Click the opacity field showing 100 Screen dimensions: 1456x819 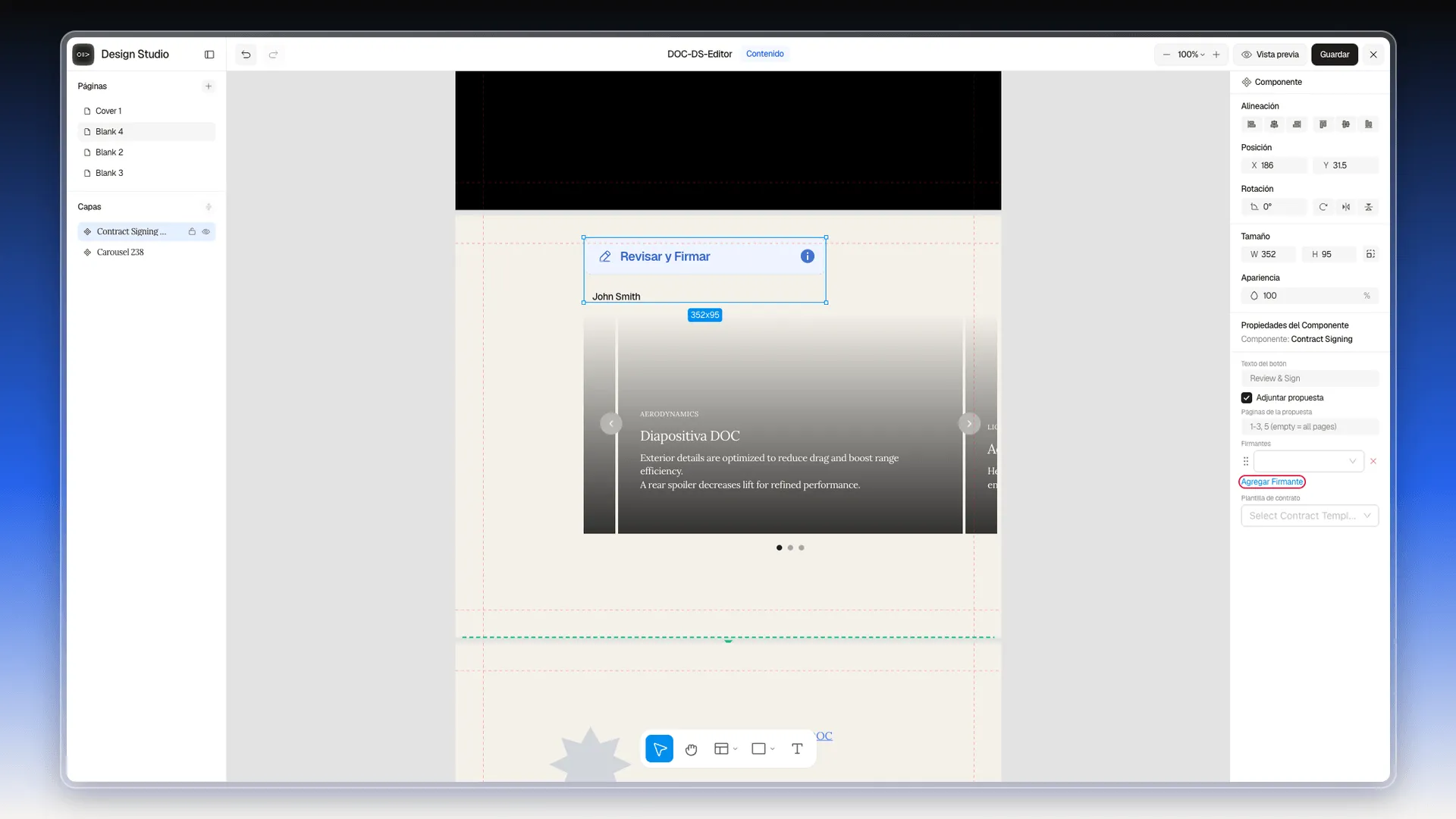[x=1310, y=296]
